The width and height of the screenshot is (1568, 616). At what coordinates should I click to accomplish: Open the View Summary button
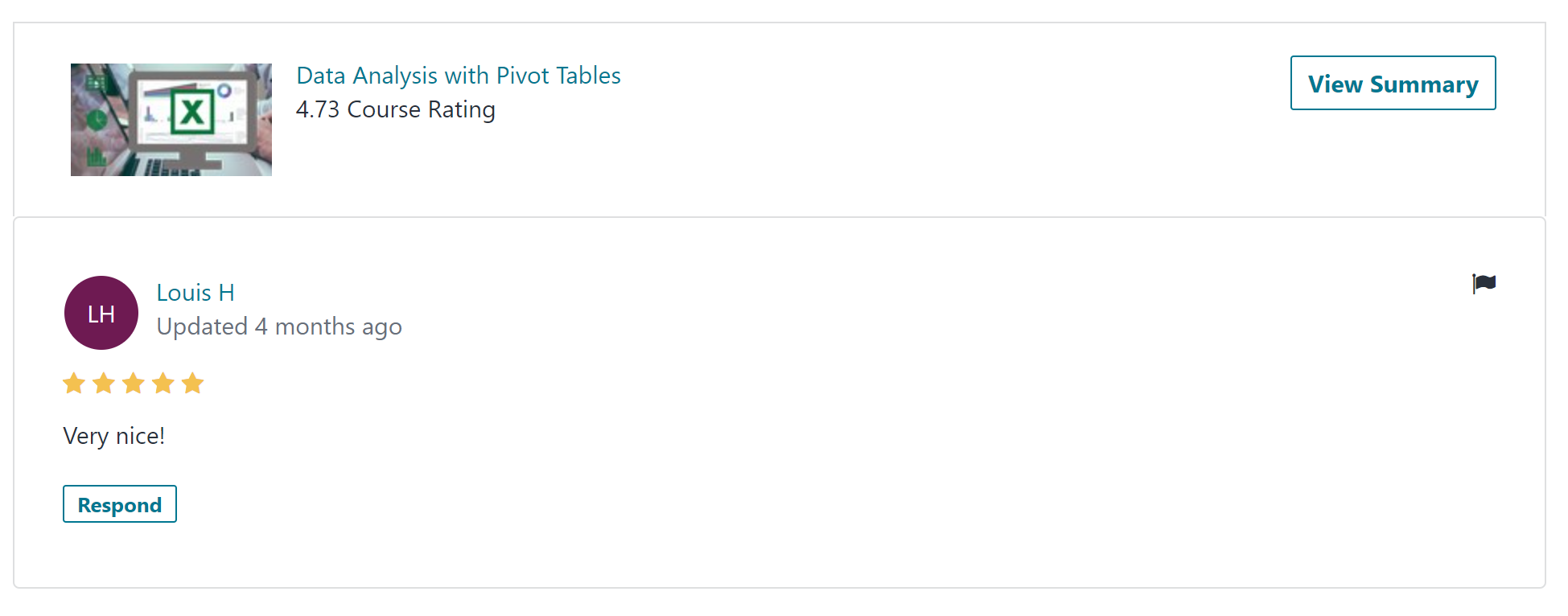tap(1393, 83)
